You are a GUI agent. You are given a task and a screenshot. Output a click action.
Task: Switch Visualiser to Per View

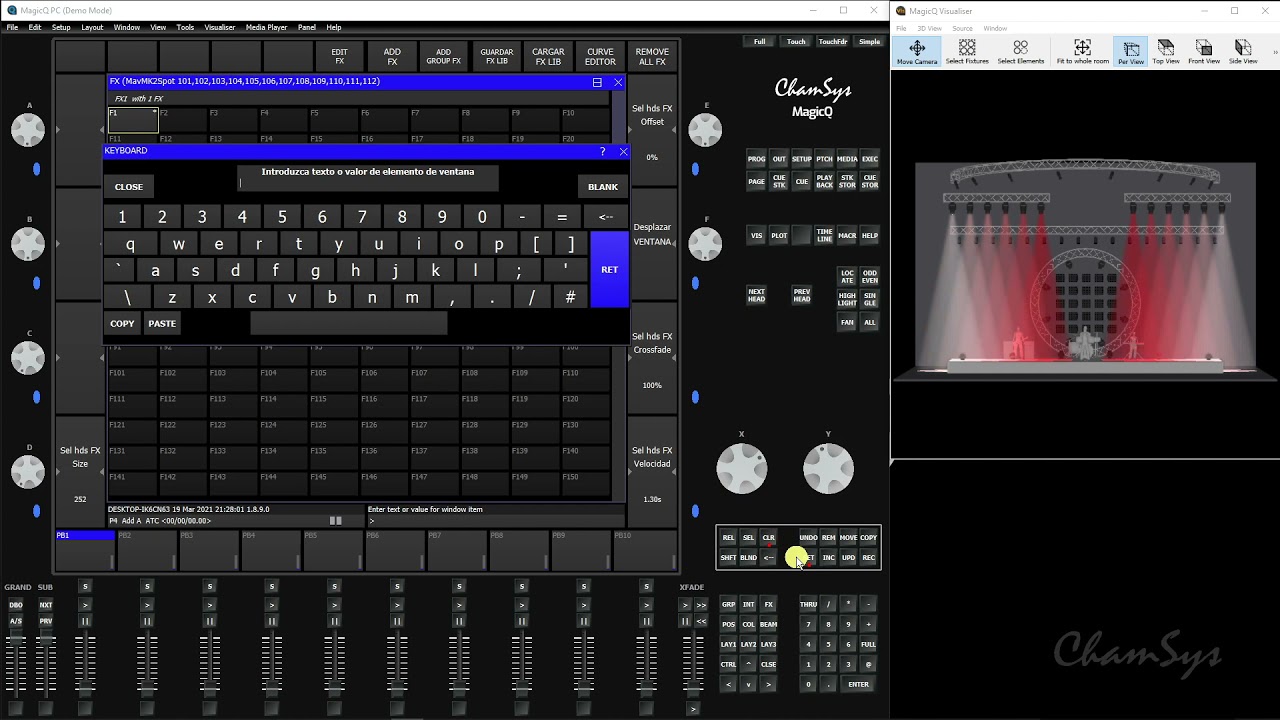tap(1131, 52)
